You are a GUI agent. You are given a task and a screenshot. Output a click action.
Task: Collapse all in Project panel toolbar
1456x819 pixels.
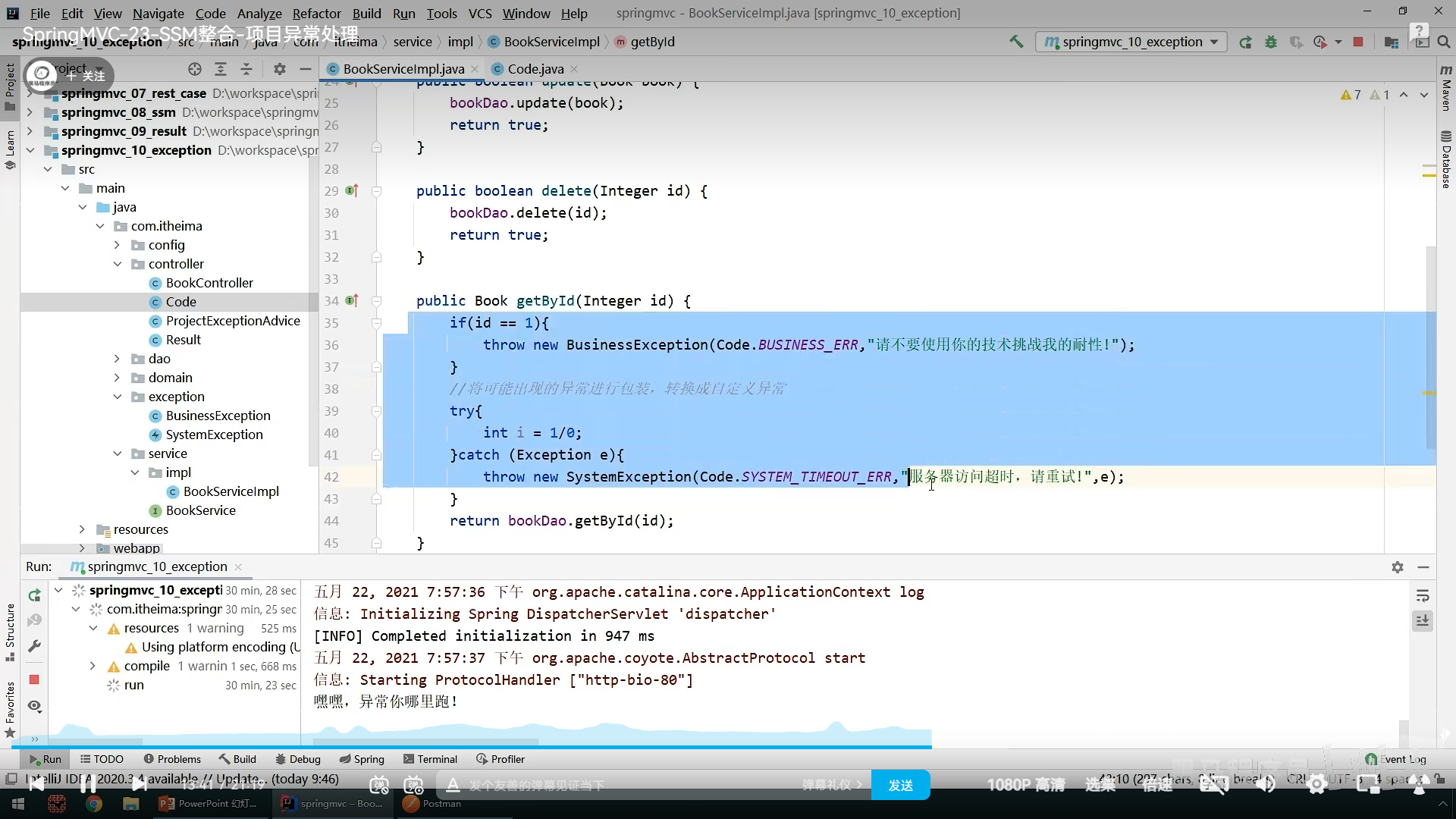pyautogui.click(x=246, y=69)
